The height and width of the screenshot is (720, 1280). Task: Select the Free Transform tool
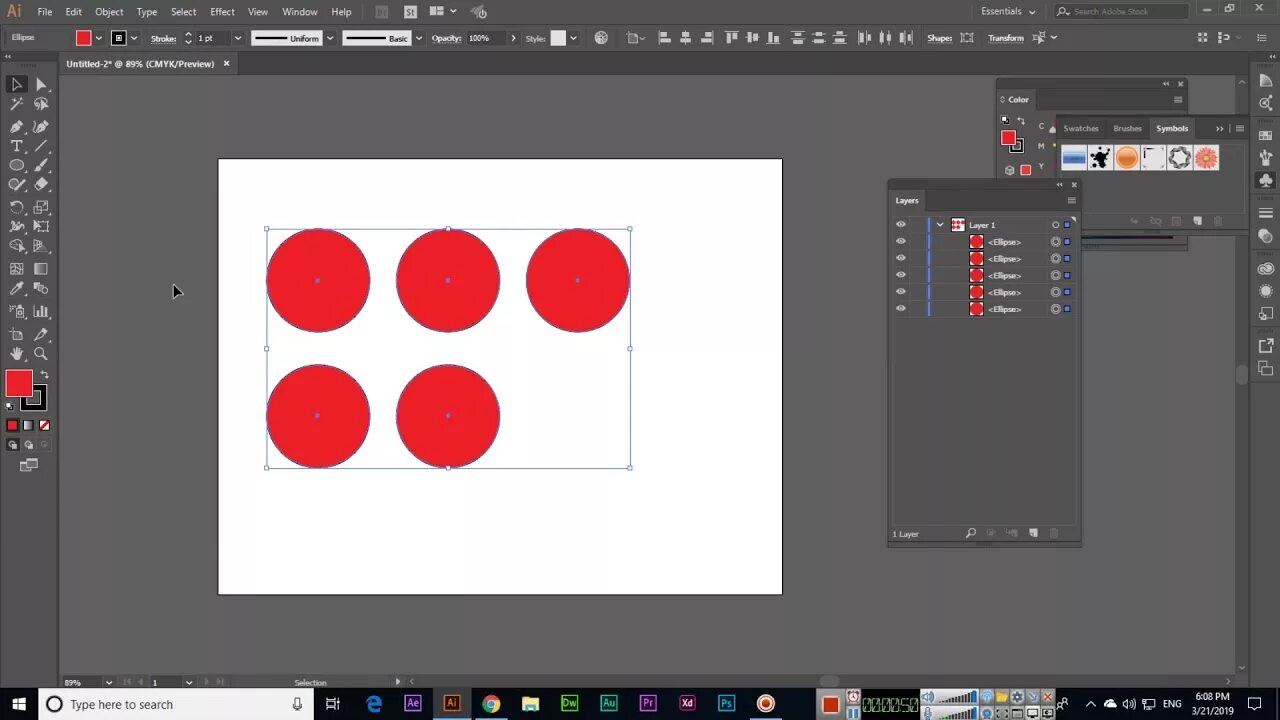41,227
